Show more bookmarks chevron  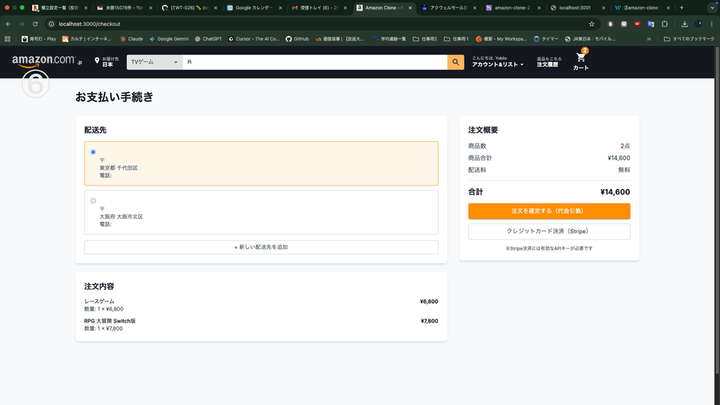pyautogui.click(x=649, y=39)
